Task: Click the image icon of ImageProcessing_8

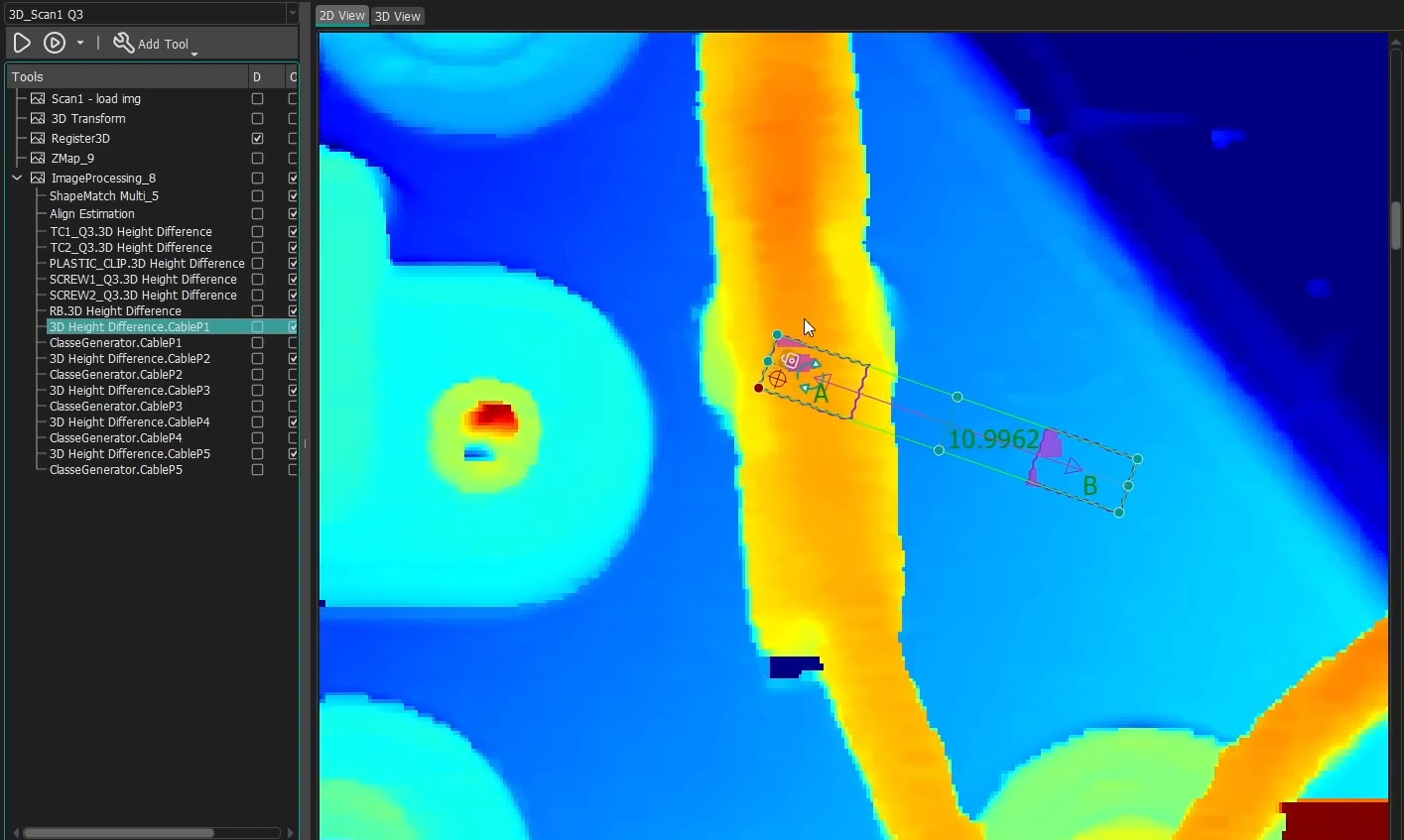Action: pos(38,179)
